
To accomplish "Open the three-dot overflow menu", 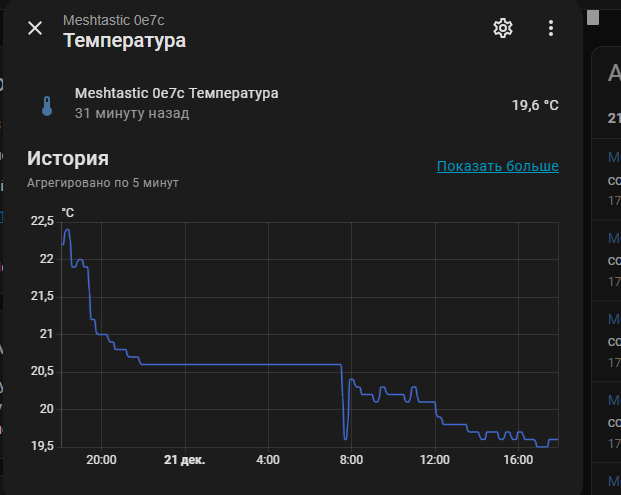I will 550,28.
